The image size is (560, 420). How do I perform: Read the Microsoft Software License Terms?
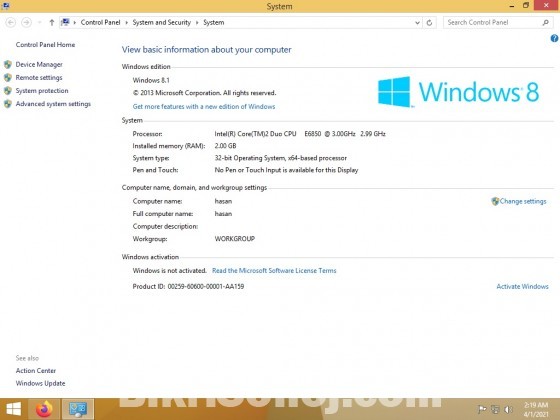(x=274, y=271)
